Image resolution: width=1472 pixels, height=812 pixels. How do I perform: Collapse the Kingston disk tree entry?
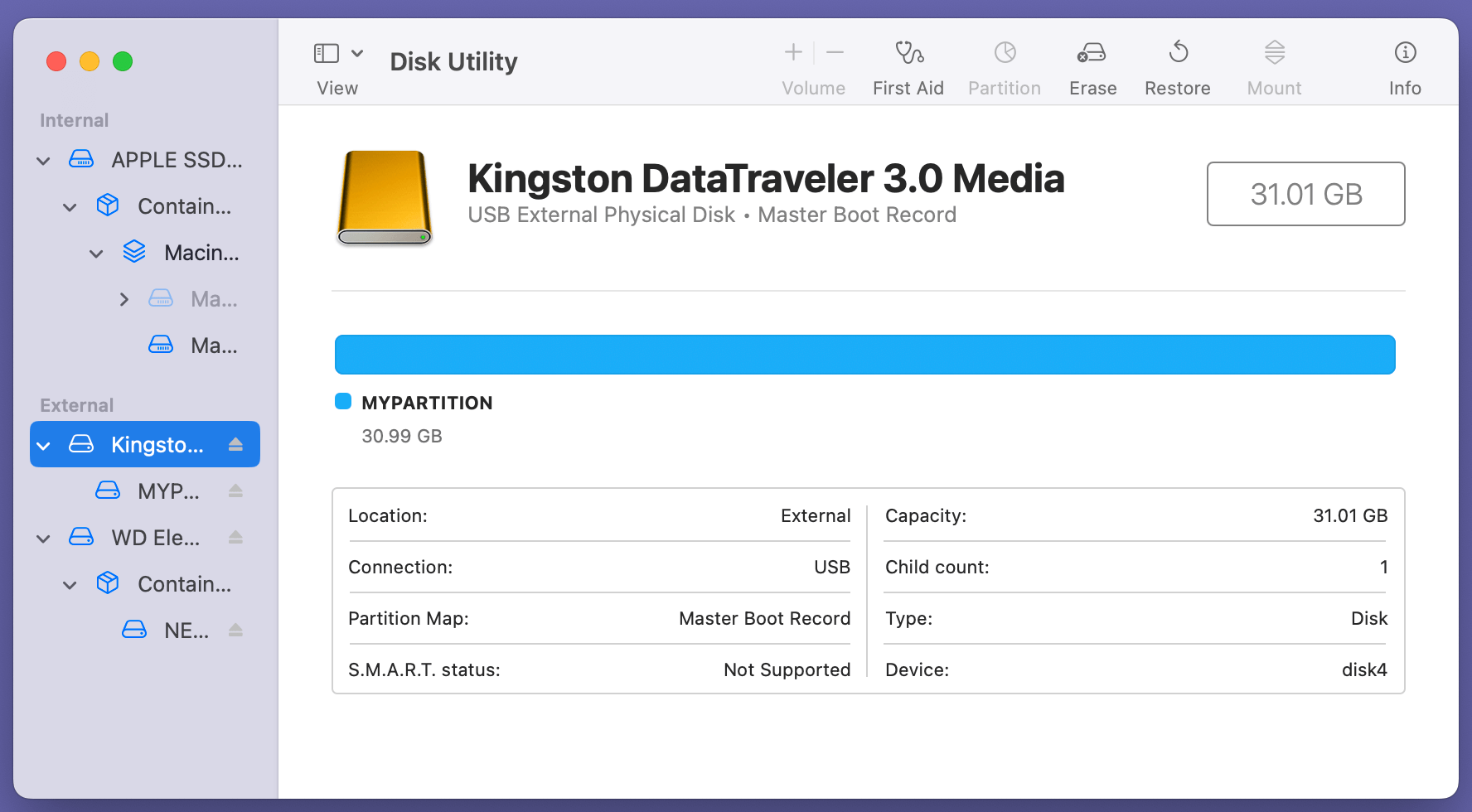[x=43, y=444]
